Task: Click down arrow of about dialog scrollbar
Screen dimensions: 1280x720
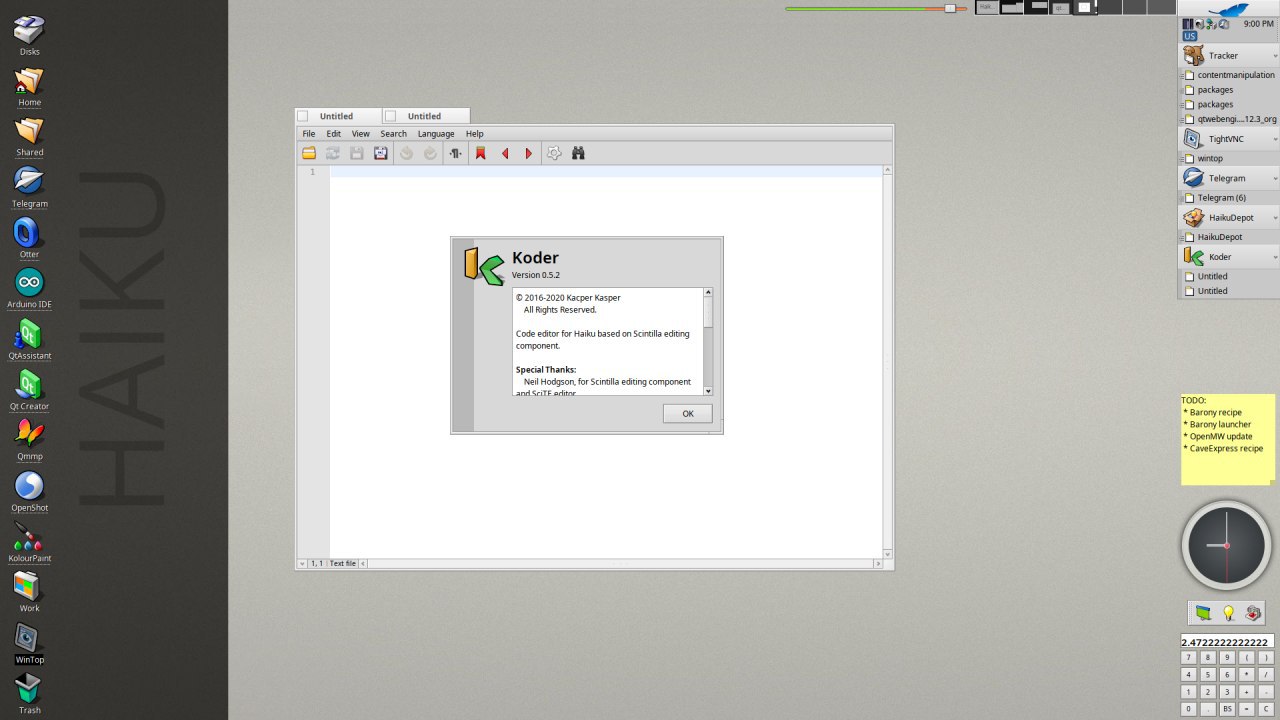Action: coord(708,391)
